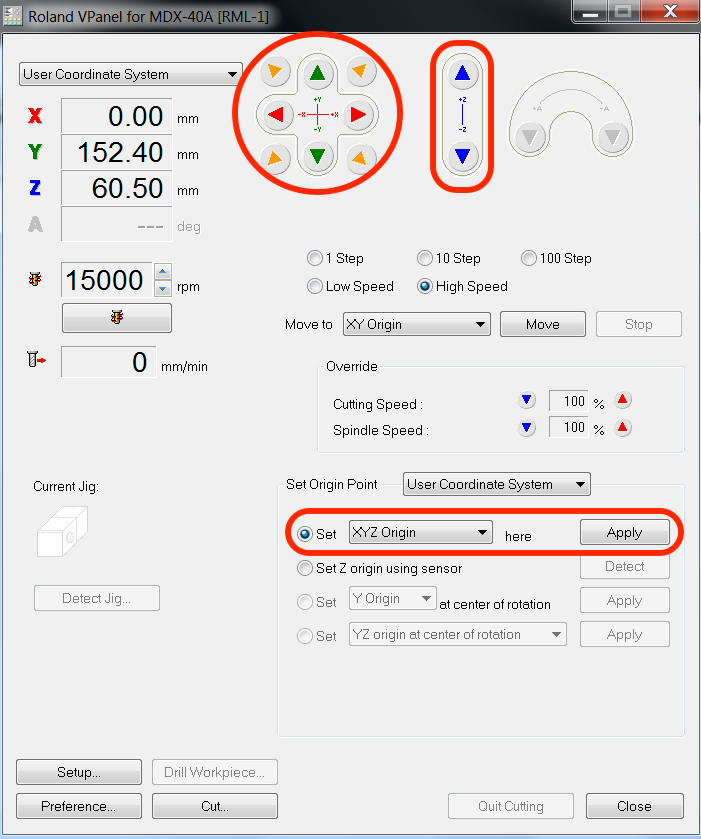Open the Y Origin dropdown
The height and width of the screenshot is (839, 701).
tap(393, 598)
